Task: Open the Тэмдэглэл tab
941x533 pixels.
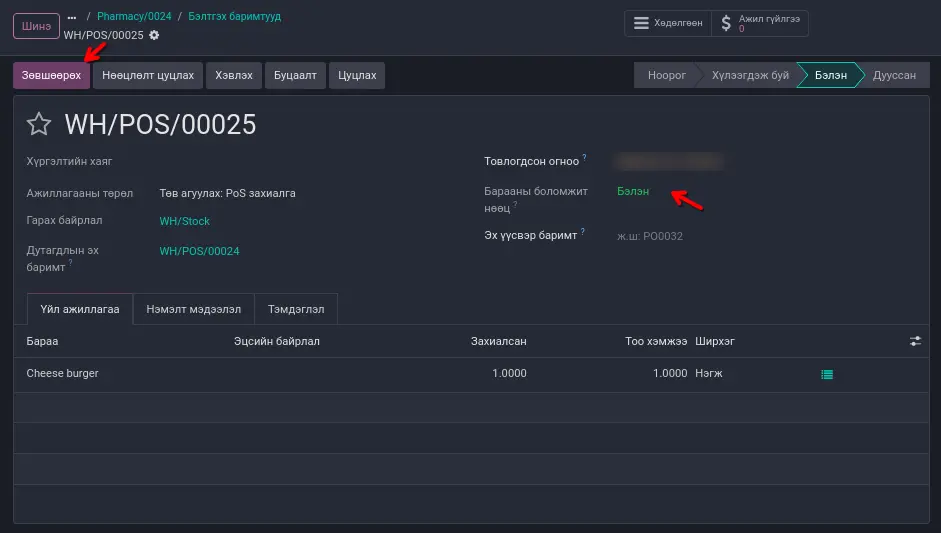Action: [296, 310]
